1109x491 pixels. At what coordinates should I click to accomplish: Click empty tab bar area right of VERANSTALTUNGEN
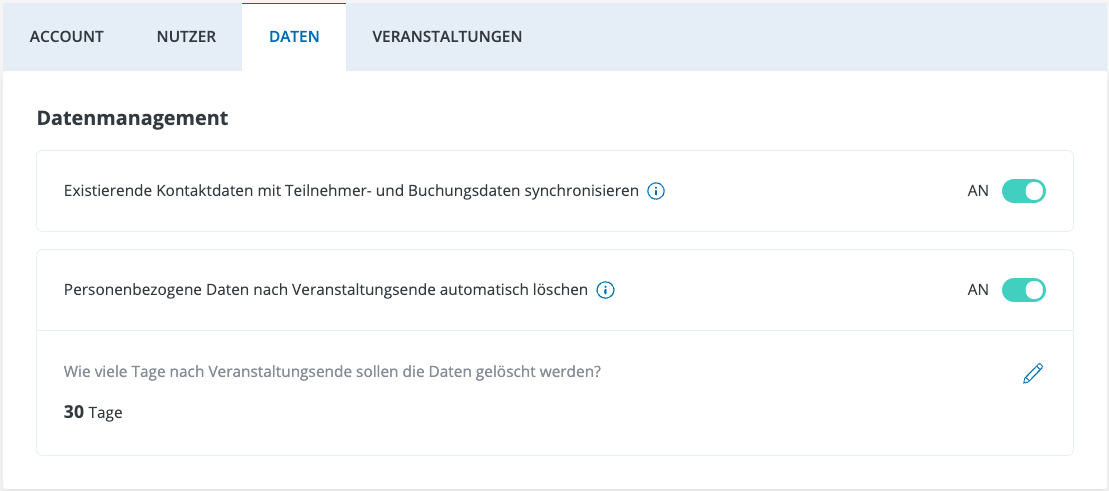tap(800, 37)
